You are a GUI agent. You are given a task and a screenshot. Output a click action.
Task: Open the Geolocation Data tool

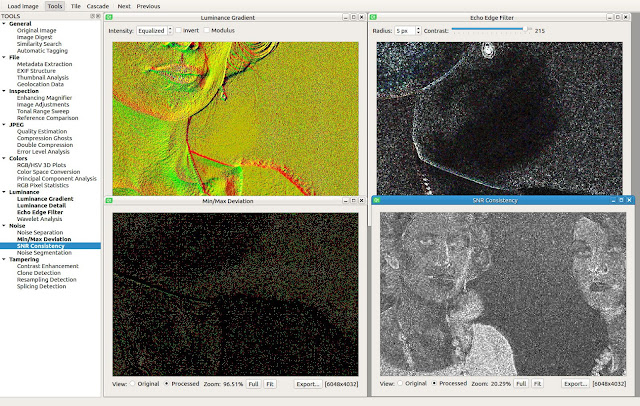point(40,84)
